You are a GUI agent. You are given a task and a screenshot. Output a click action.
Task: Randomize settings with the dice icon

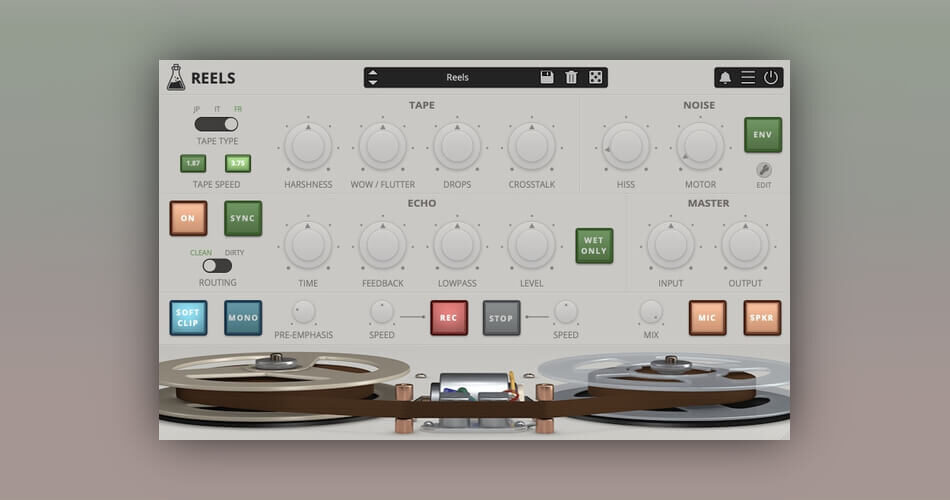[595, 77]
